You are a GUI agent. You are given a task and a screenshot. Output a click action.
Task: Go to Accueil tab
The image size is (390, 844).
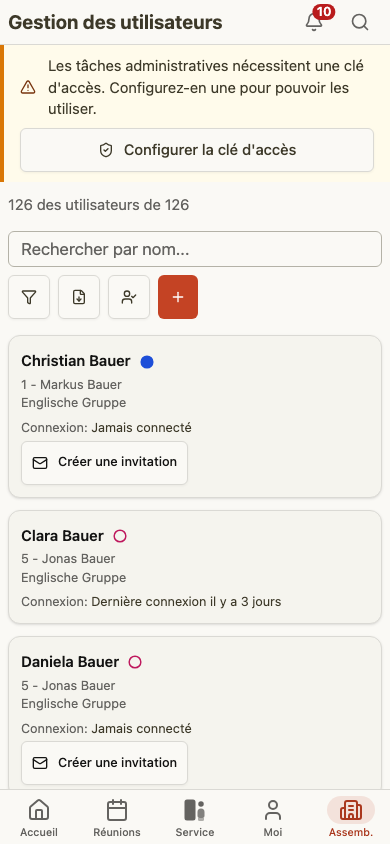[x=39, y=818]
